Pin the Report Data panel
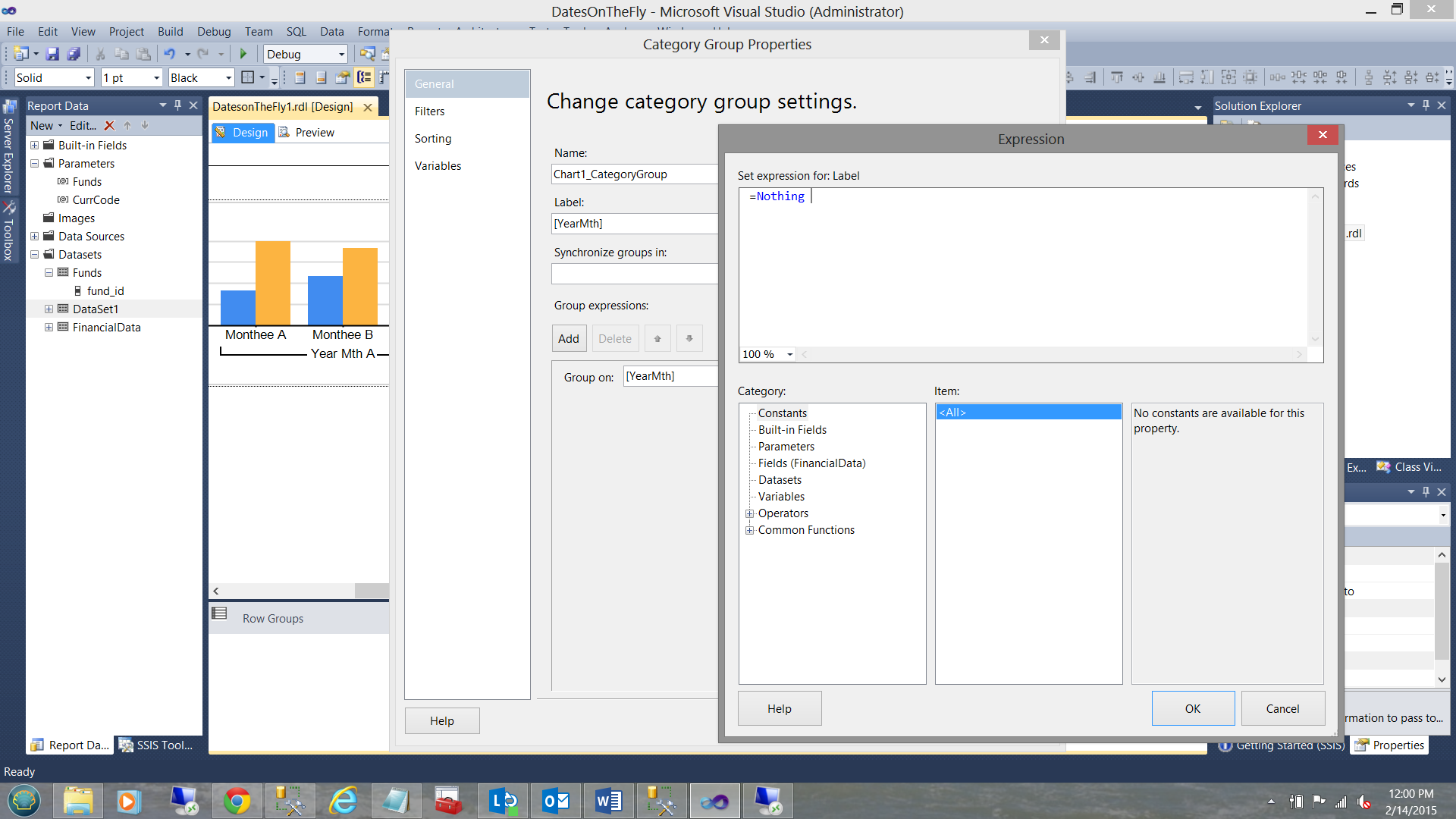This screenshot has height=819, width=1456. click(x=177, y=105)
